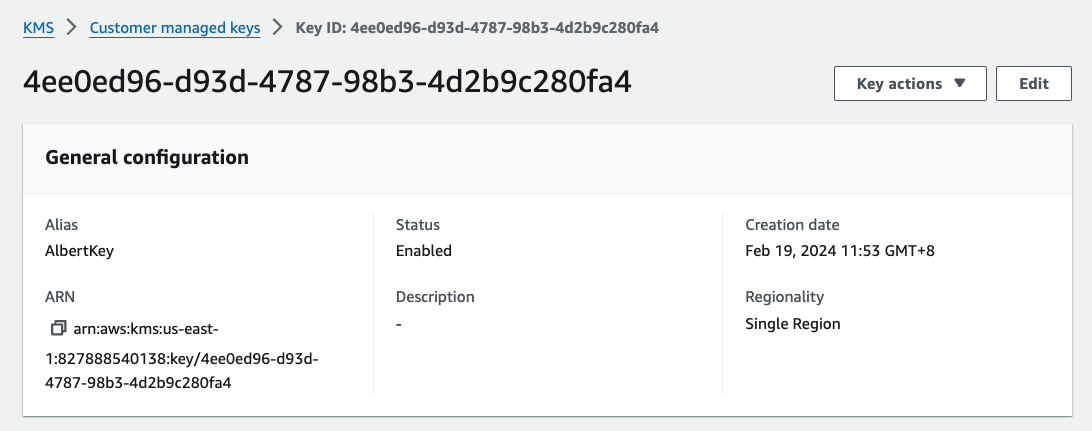Click the Regionality field label
This screenshot has height=431, width=1092.
pyautogui.click(x=784, y=297)
